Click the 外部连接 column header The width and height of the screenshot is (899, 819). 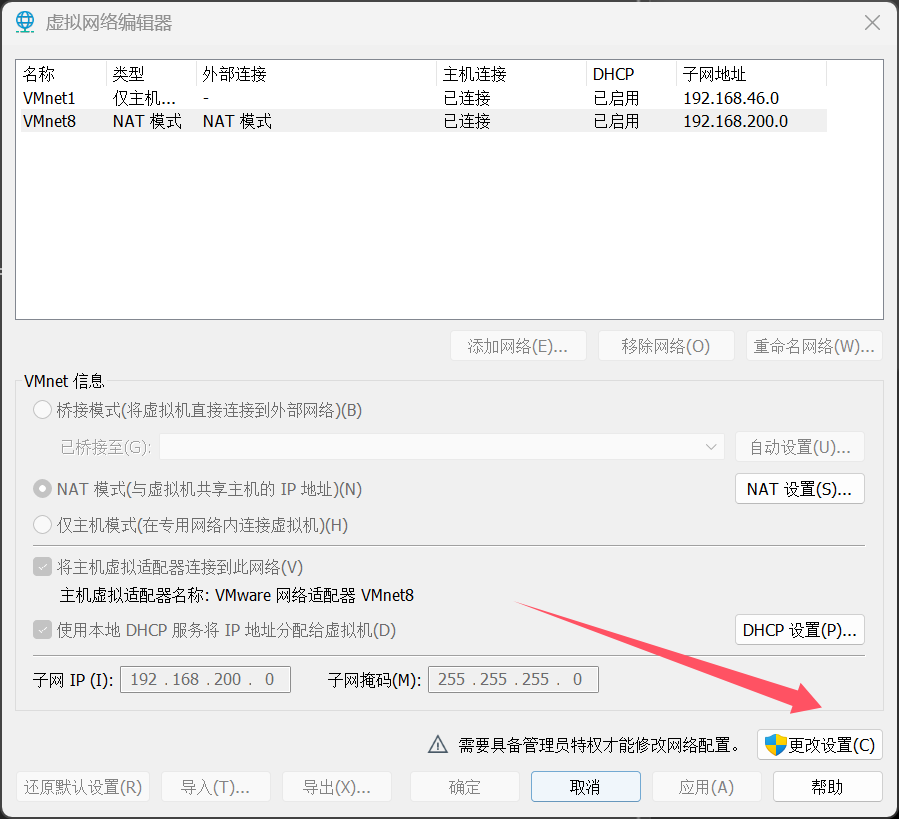coord(316,74)
